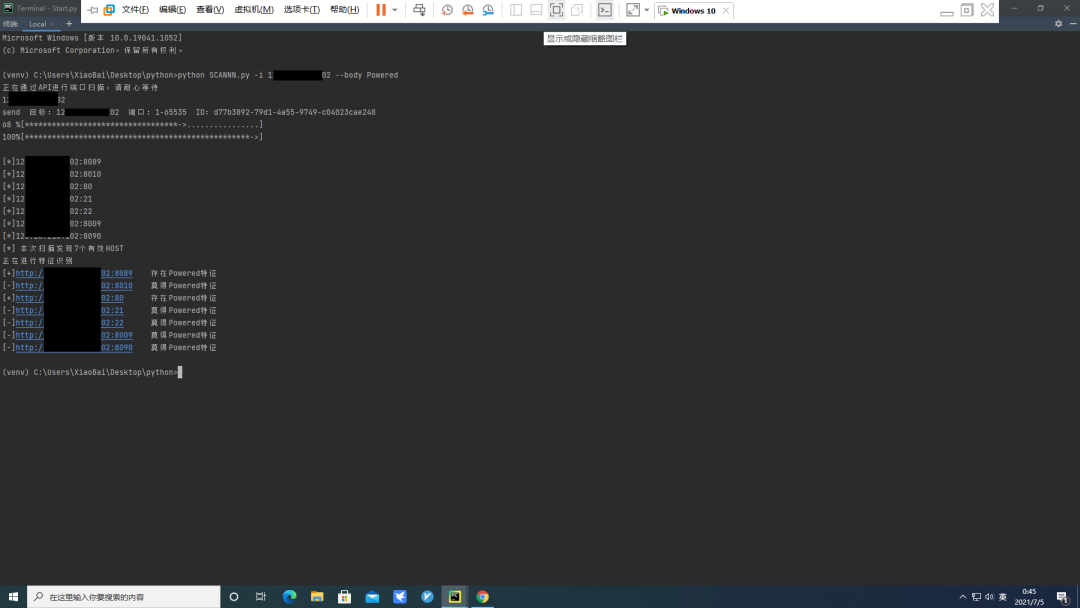
Task: Open the 文件(F) menu
Action: 135,10
